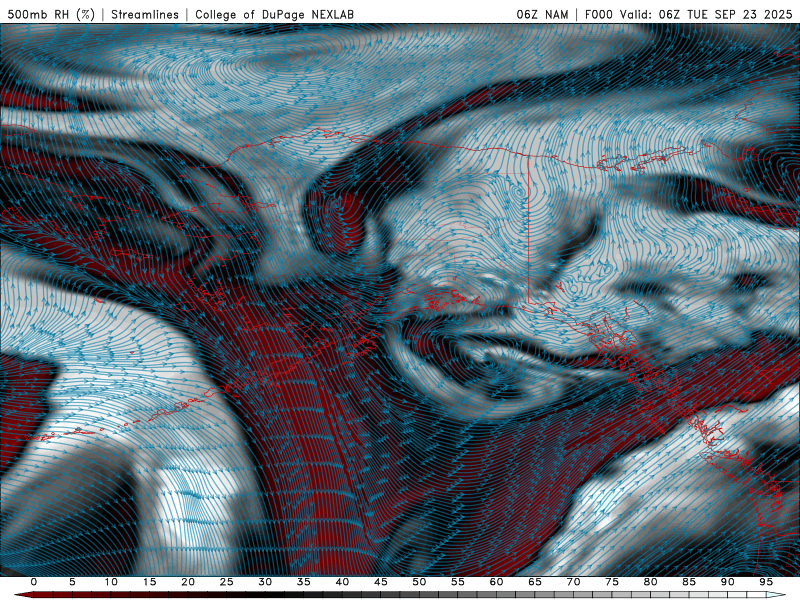Click the colorbar label "85"
The width and height of the screenshot is (800, 600).
click(x=689, y=582)
